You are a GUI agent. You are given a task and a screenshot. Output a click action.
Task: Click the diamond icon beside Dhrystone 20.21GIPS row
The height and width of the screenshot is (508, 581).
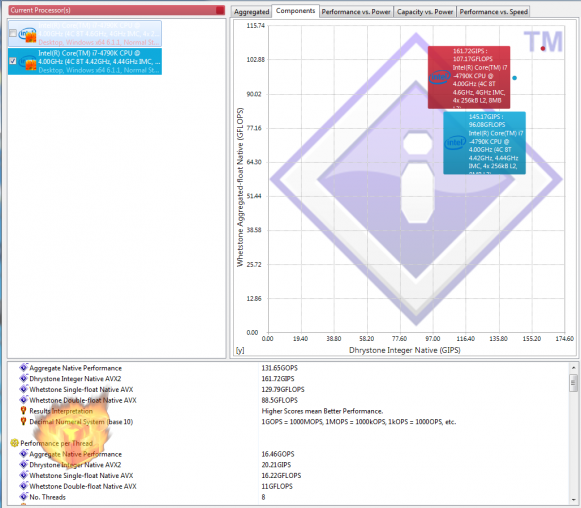tap(24, 465)
